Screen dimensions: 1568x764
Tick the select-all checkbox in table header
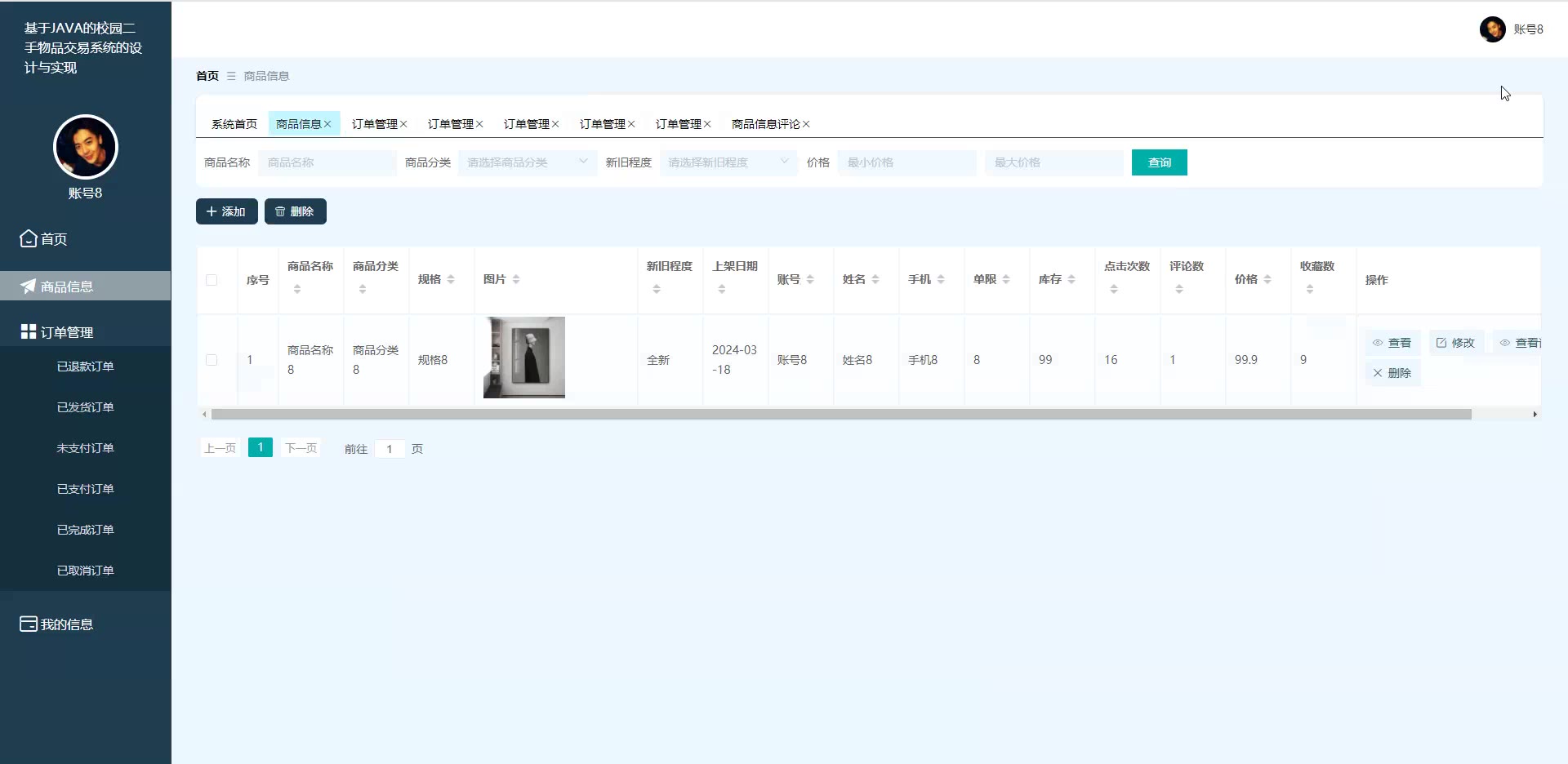tap(212, 280)
